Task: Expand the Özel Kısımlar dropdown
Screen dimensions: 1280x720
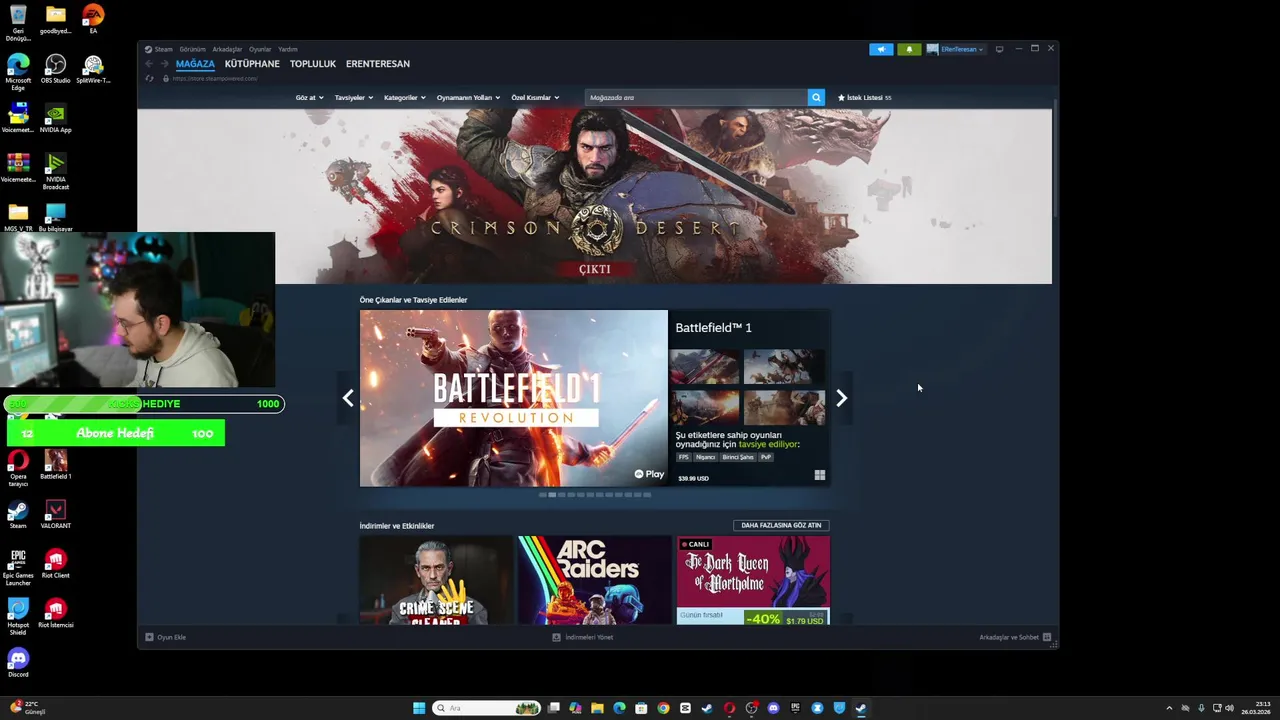Action: coord(535,98)
